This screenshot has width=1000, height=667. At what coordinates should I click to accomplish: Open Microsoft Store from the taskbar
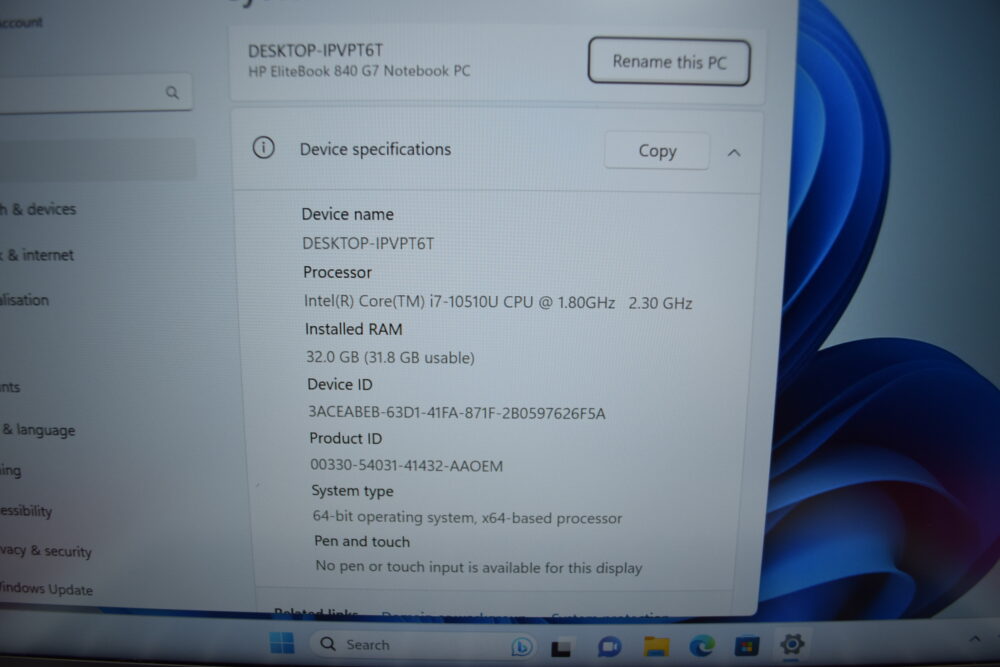(x=747, y=646)
